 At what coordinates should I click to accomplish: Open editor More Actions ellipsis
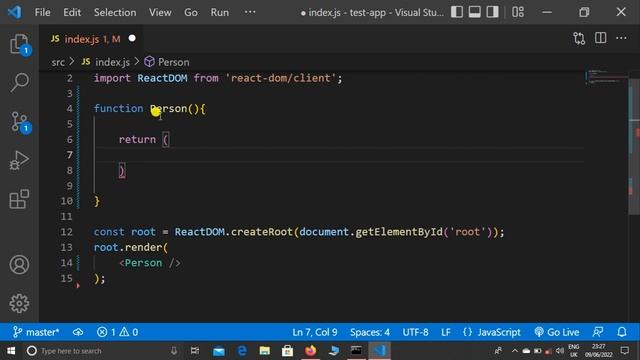click(x=621, y=38)
